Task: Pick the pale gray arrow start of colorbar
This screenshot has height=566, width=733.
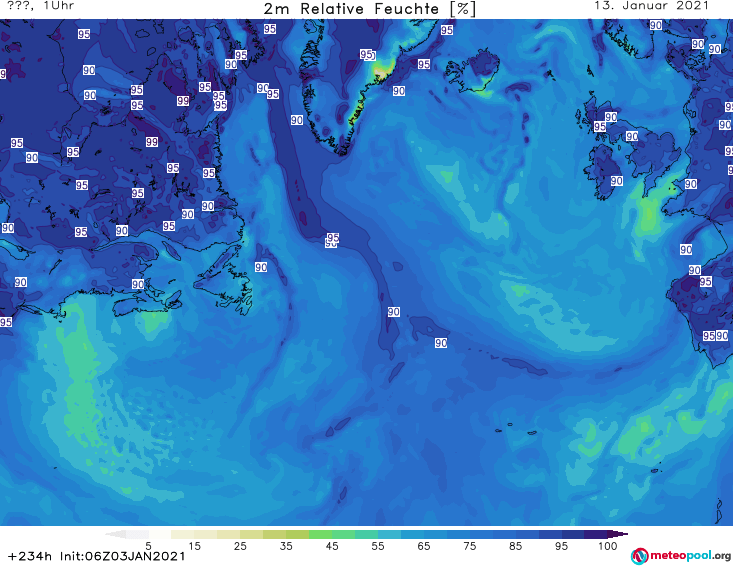Action: pyautogui.click(x=115, y=534)
